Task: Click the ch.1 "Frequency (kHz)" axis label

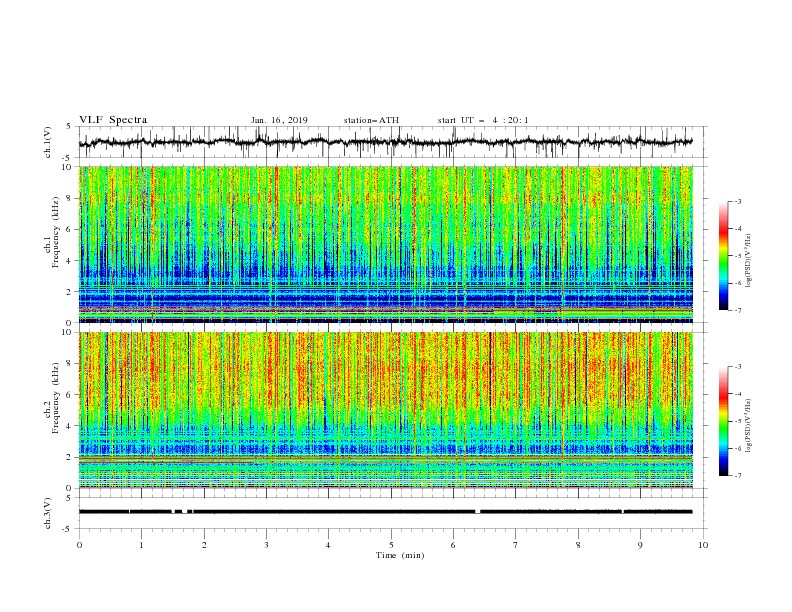Action: click(56, 232)
